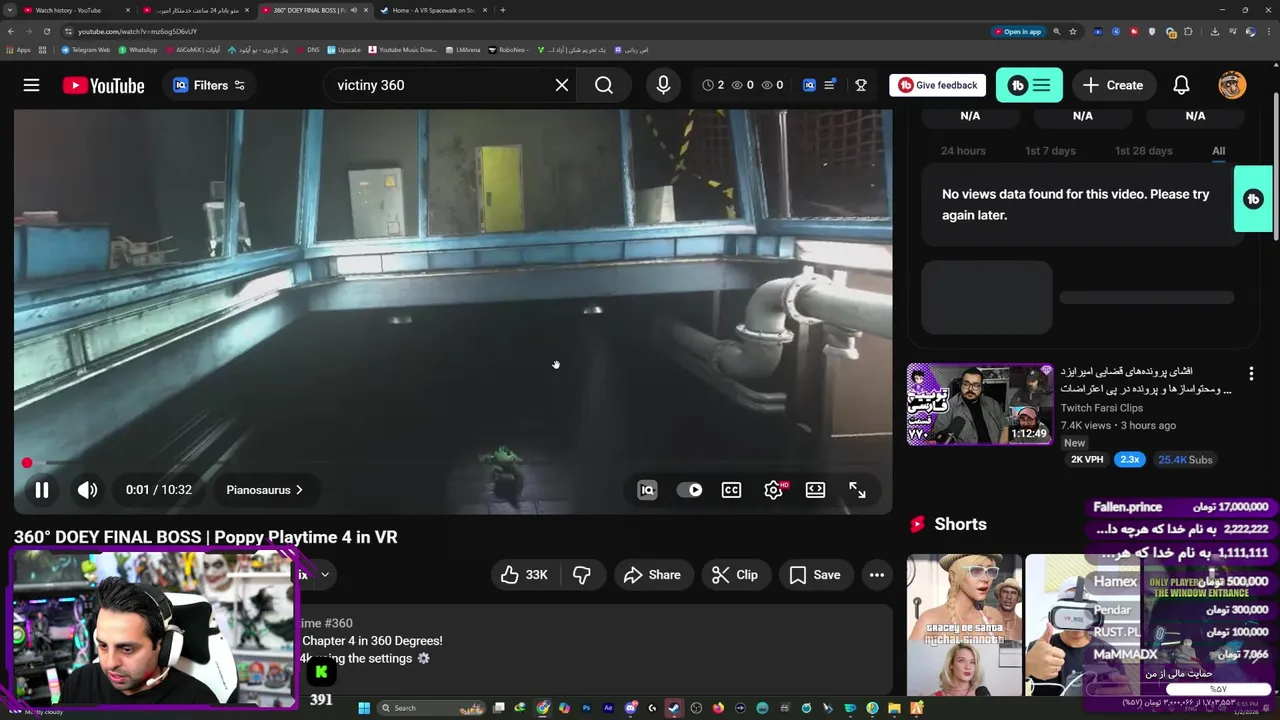Click the 2.3x multiplier badge
This screenshot has height=720, width=1280.
tap(1129, 459)
